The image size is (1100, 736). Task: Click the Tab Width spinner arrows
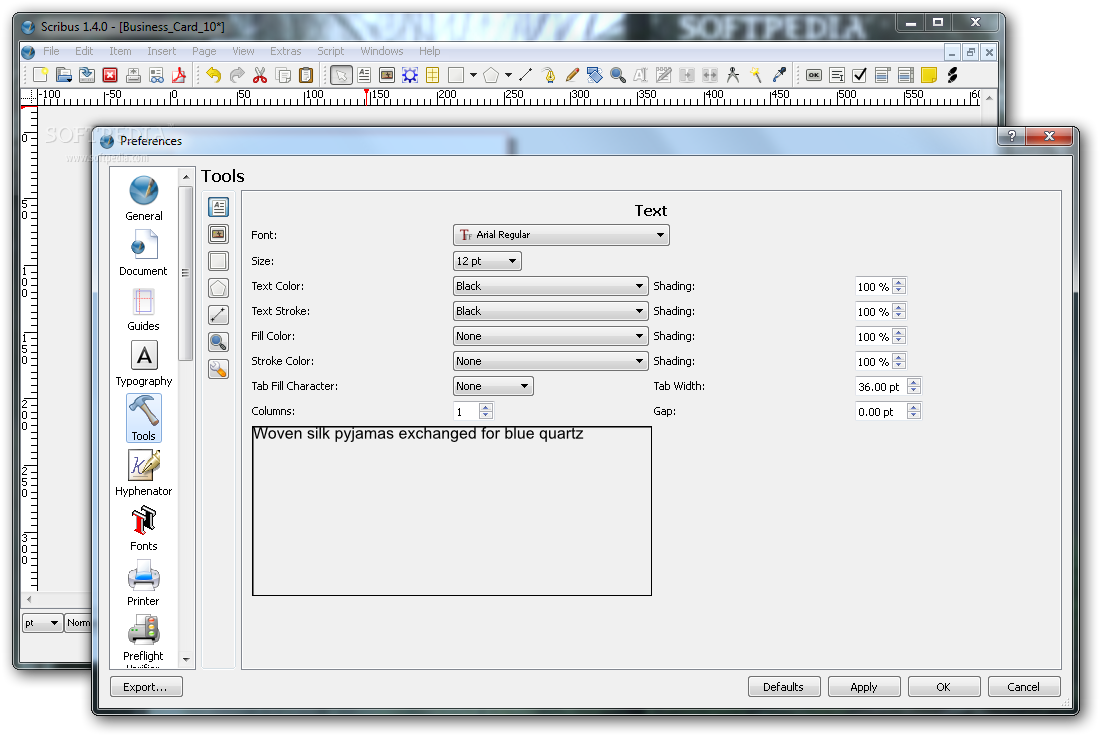[x=913, y=387]
